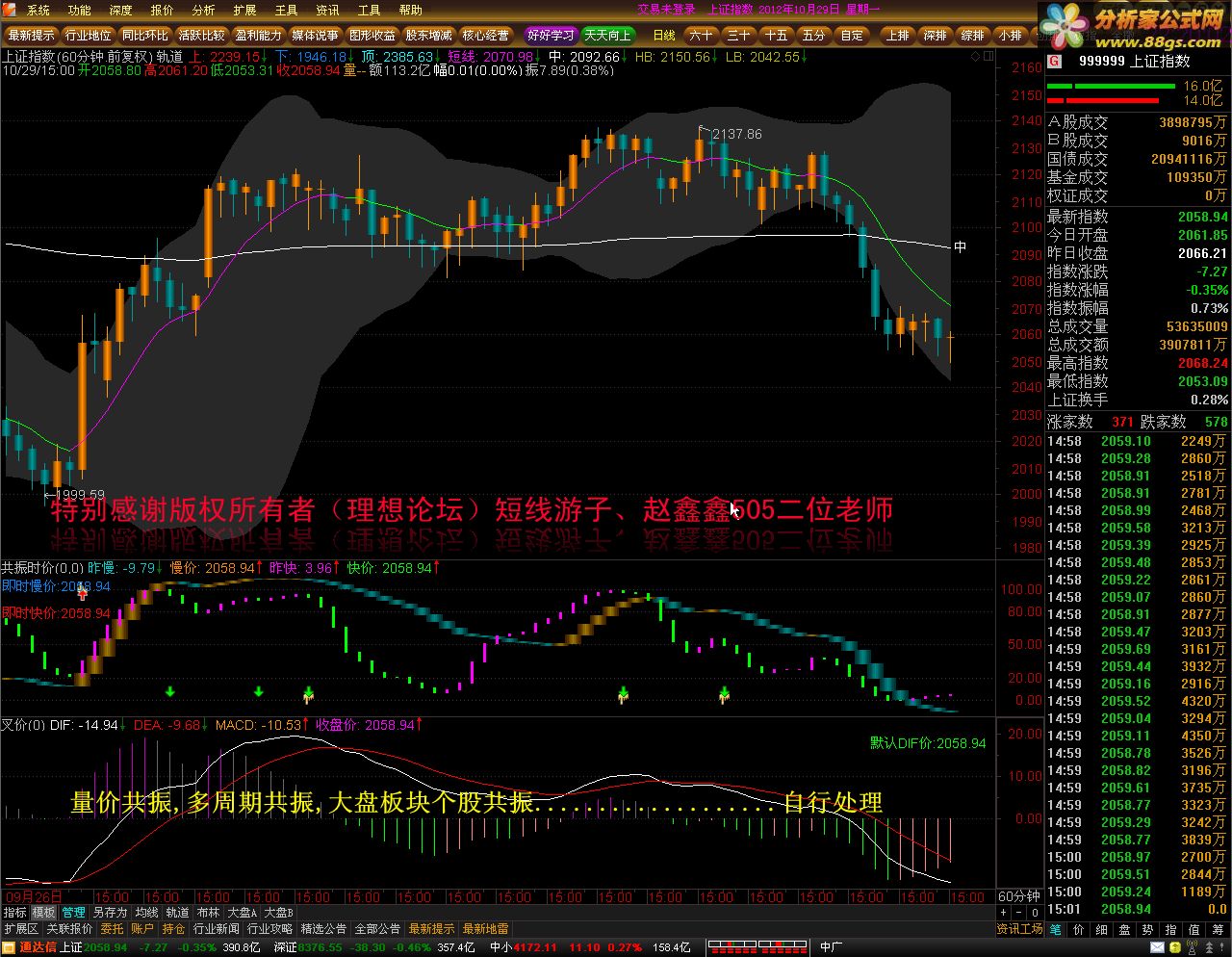Switch chart period to 三十 minutes
The height and width of the screenshot is (957, 1232).
click(x=739, y=36)
